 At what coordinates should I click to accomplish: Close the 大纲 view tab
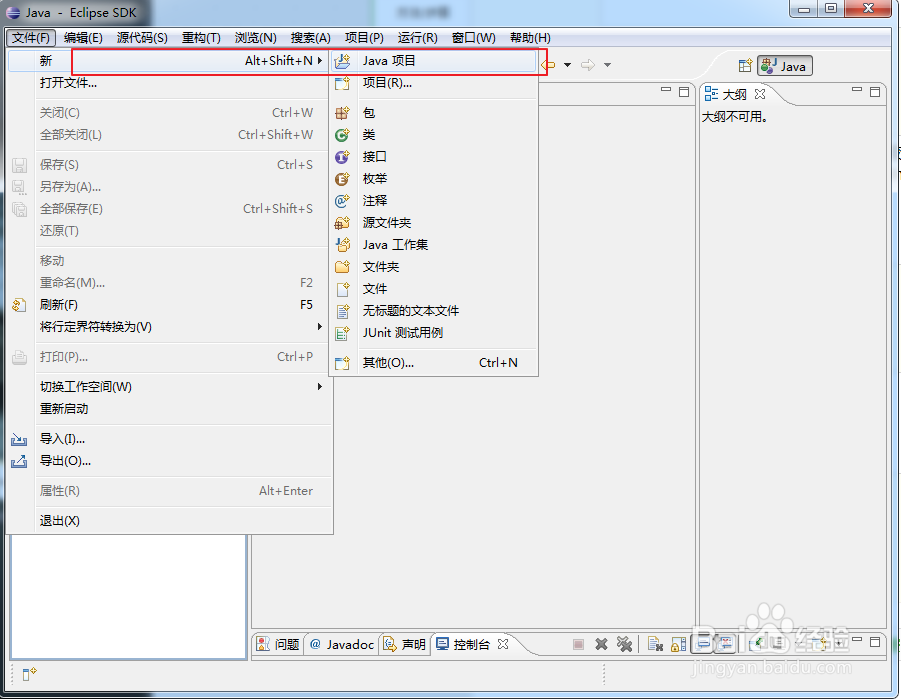(x=760, y=94)
